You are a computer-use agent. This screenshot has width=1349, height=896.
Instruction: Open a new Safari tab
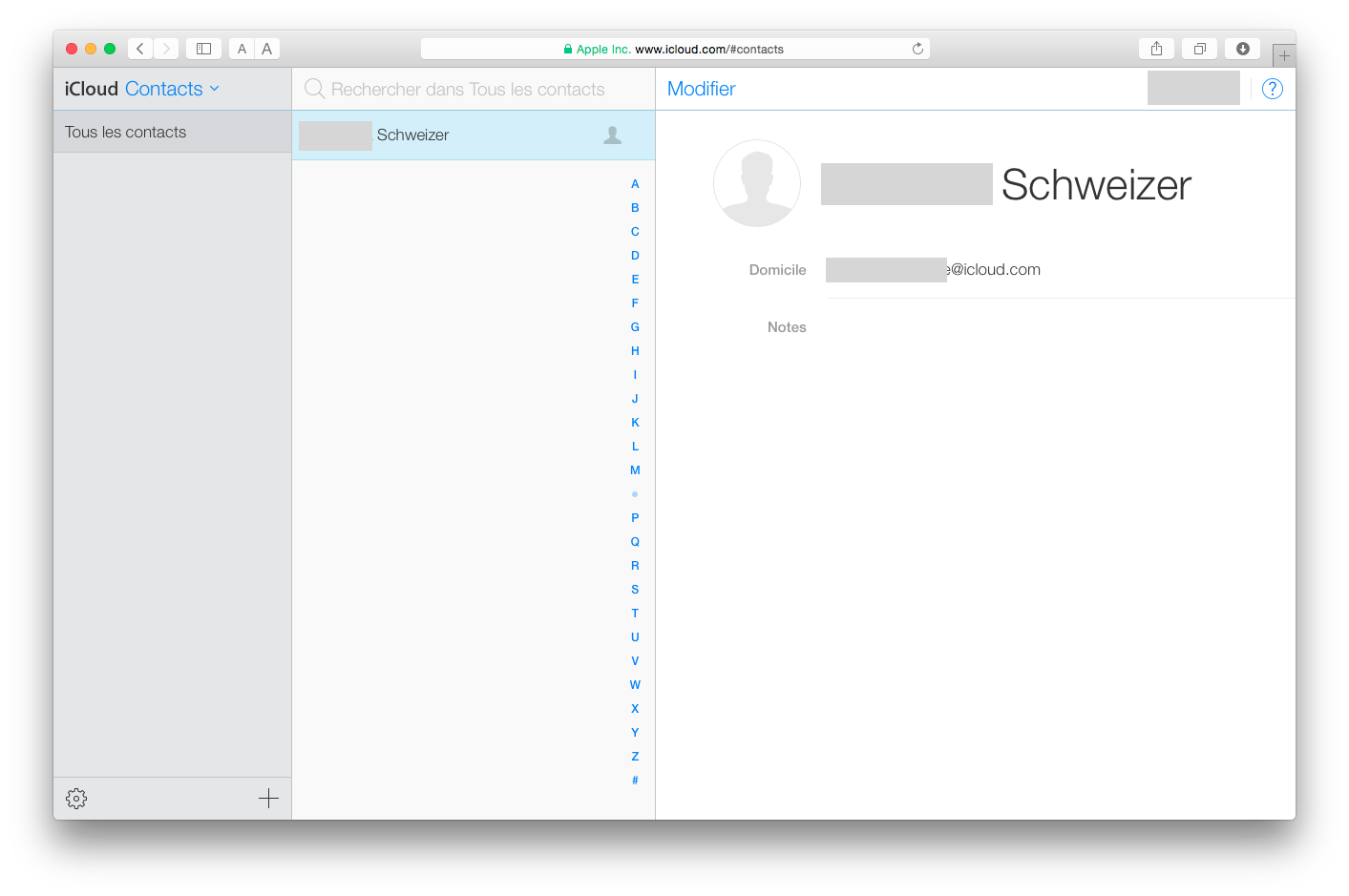(1284, 55)
